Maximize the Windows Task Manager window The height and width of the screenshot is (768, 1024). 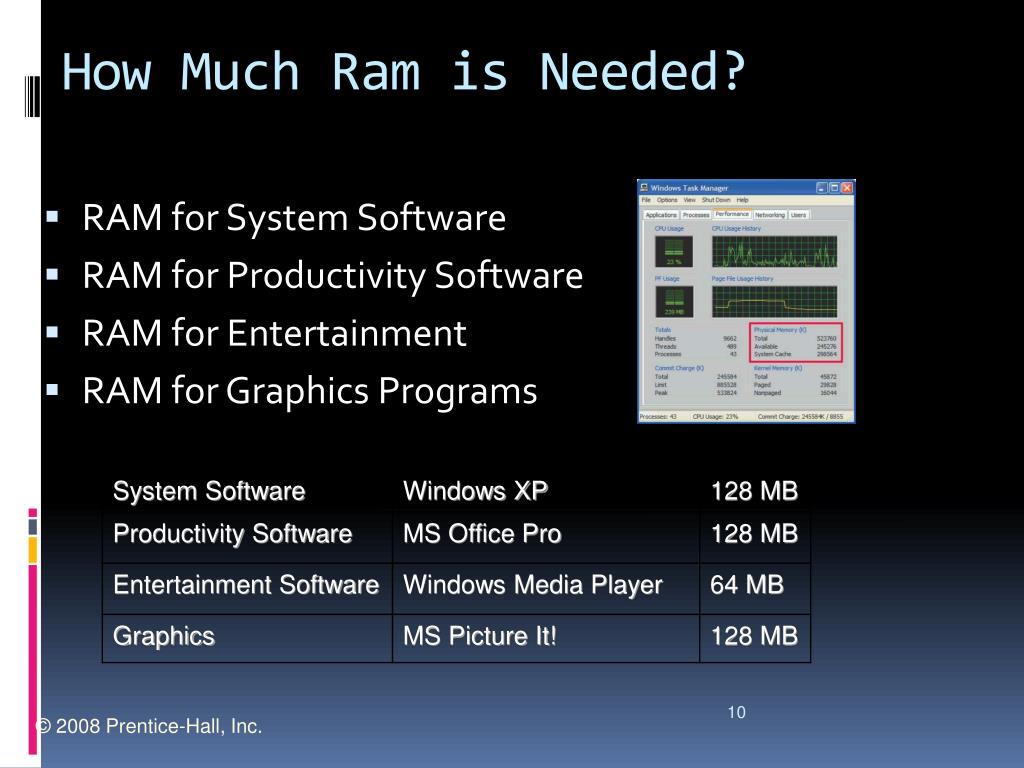pyautogui.click(x=835, y=187)
